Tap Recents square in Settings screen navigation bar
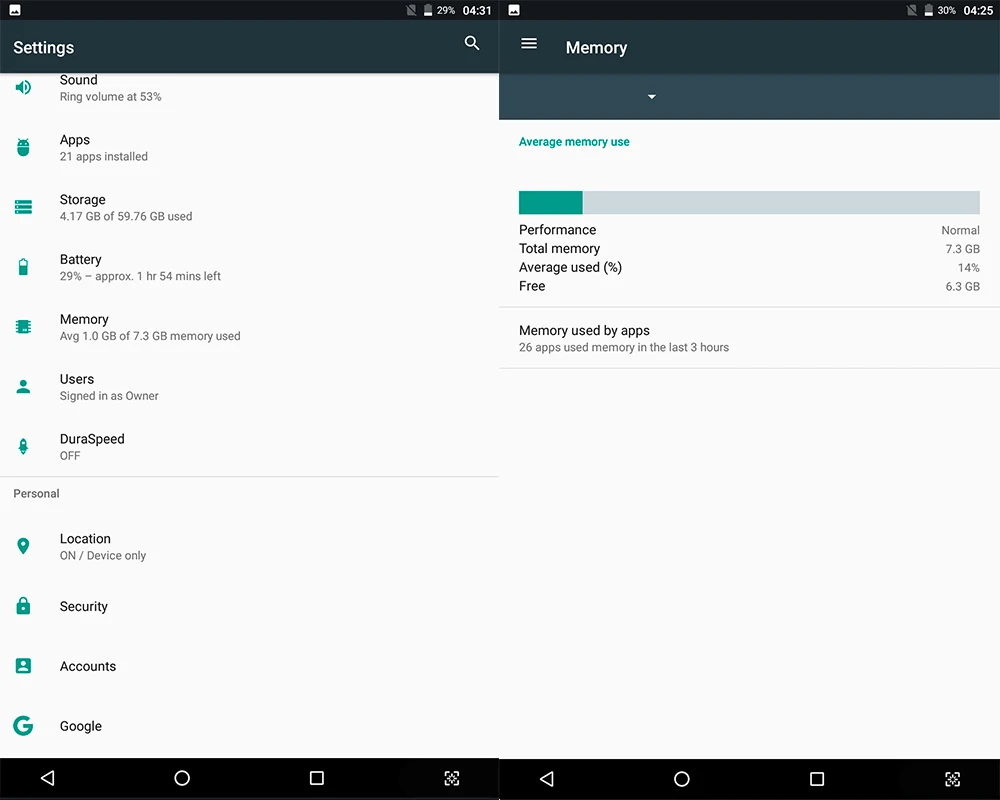The height and width of the screenshot is (800, 1000). point(317,778)
